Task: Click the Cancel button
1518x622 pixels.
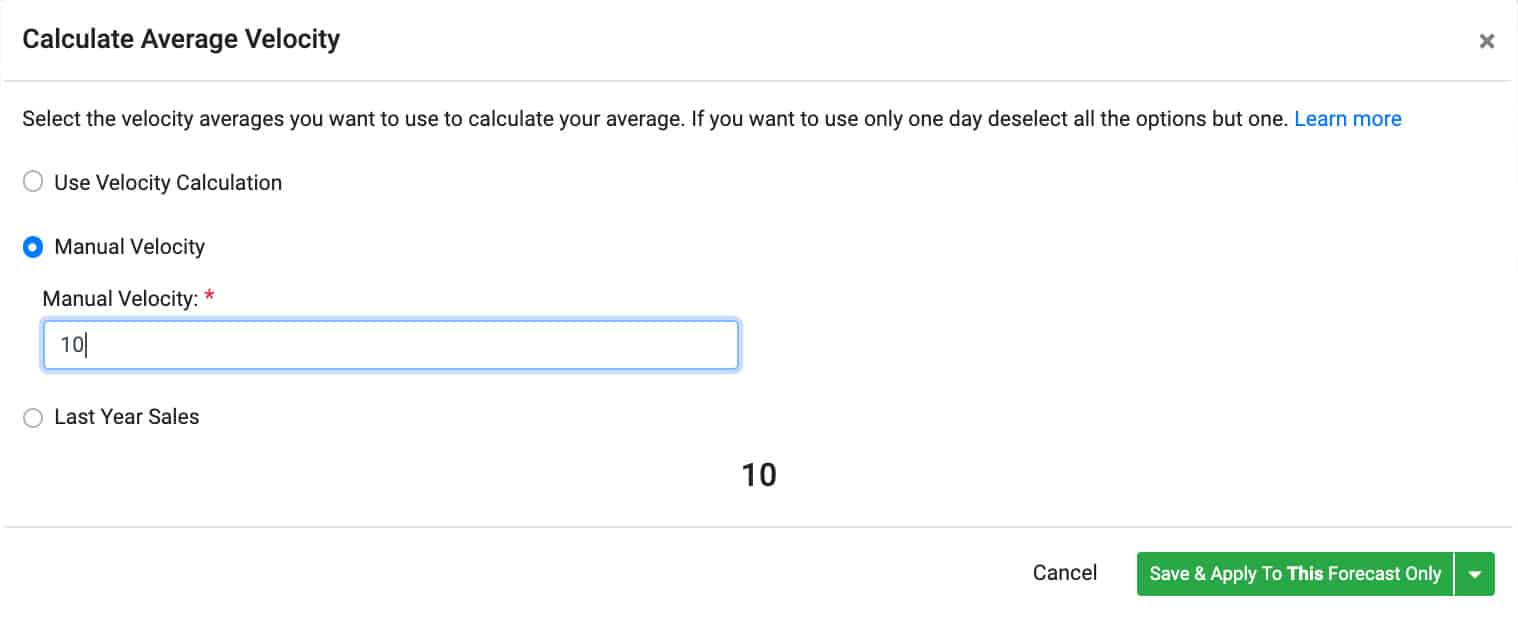Action: coord(1064,573)
